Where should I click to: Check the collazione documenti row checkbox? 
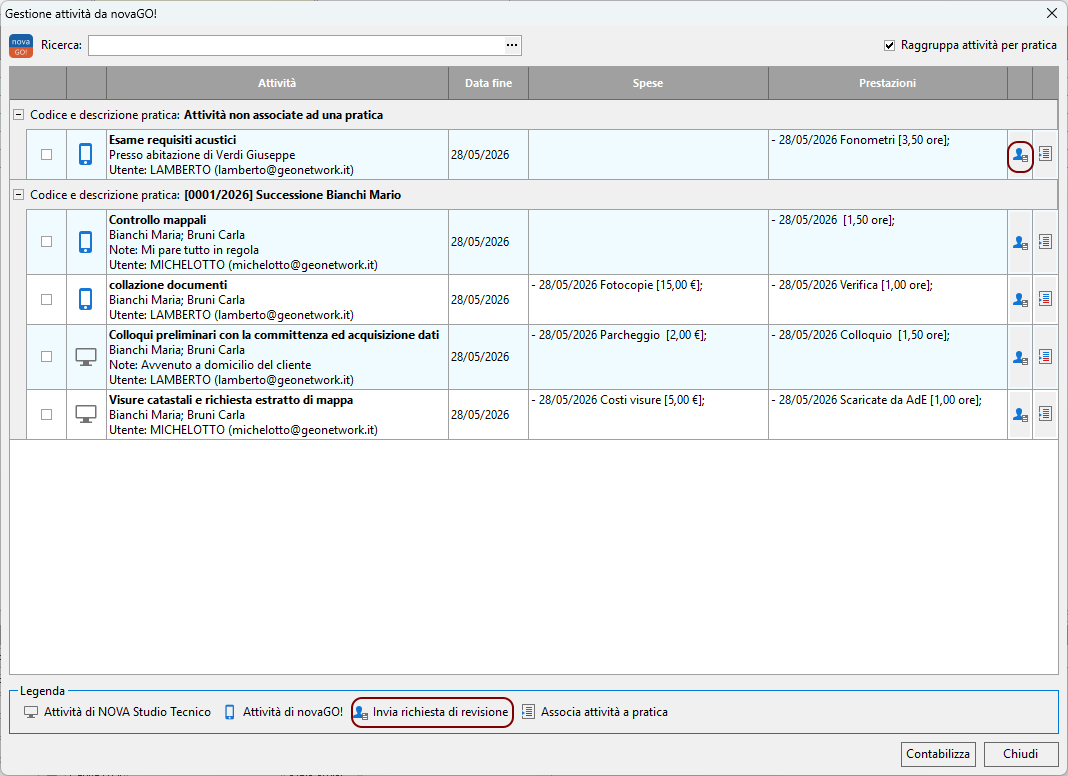[46, 299]
